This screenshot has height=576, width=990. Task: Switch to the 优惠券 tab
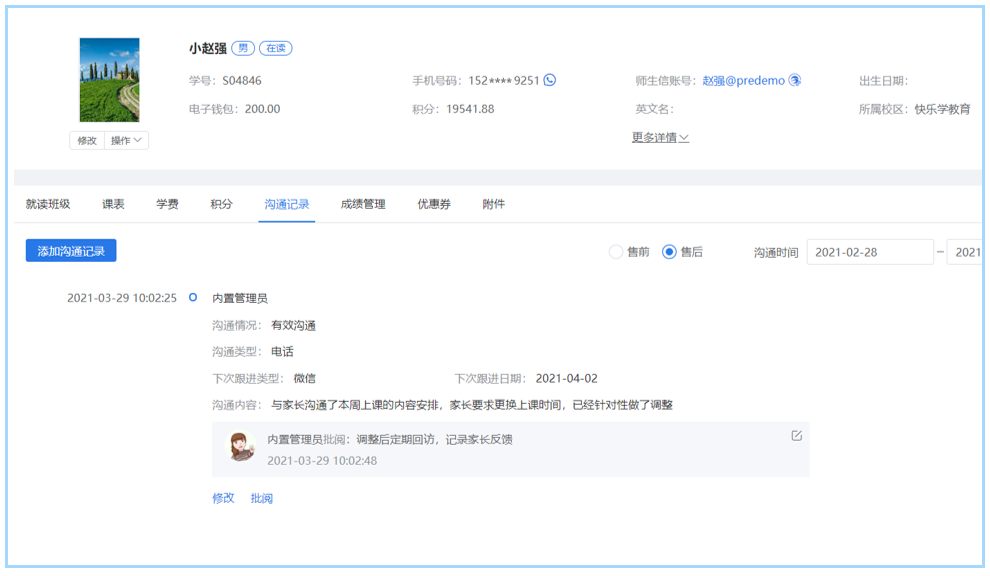(x=434, y=204)
